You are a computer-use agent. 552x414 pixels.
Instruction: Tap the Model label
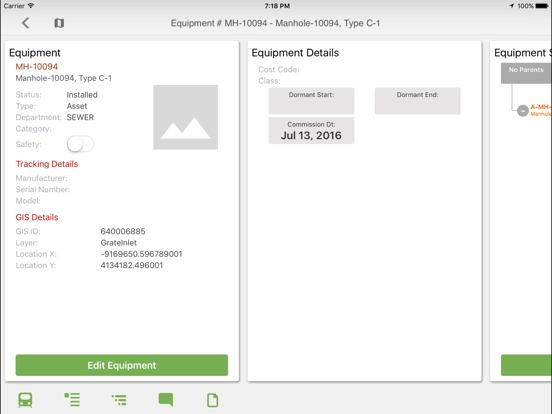[28, 201]
